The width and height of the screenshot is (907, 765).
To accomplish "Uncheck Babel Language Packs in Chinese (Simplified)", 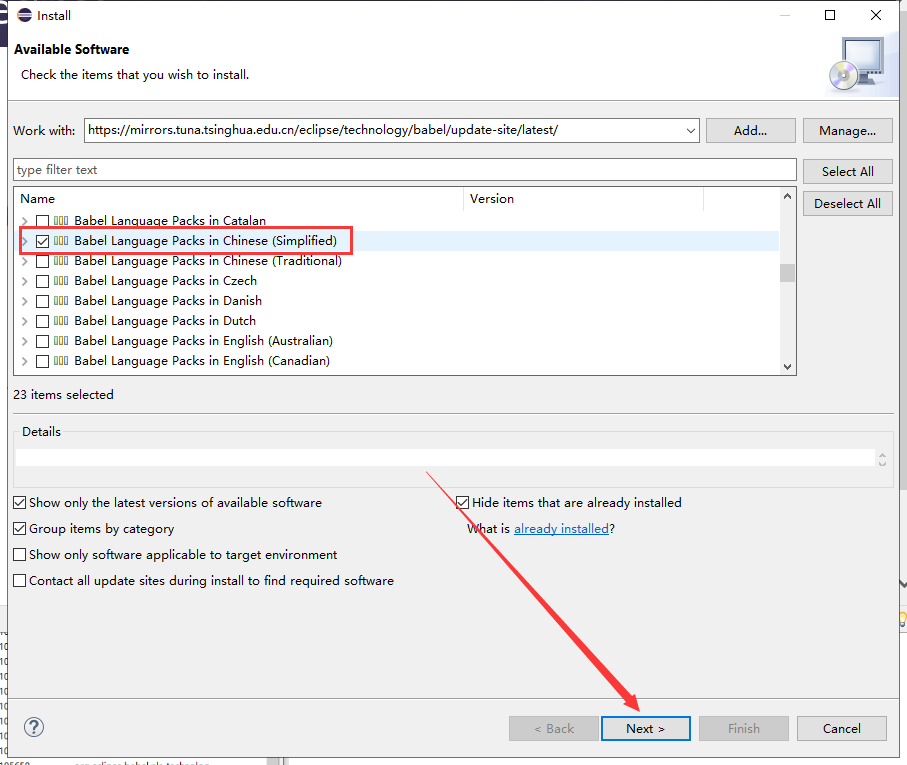I will coord(42,241).
